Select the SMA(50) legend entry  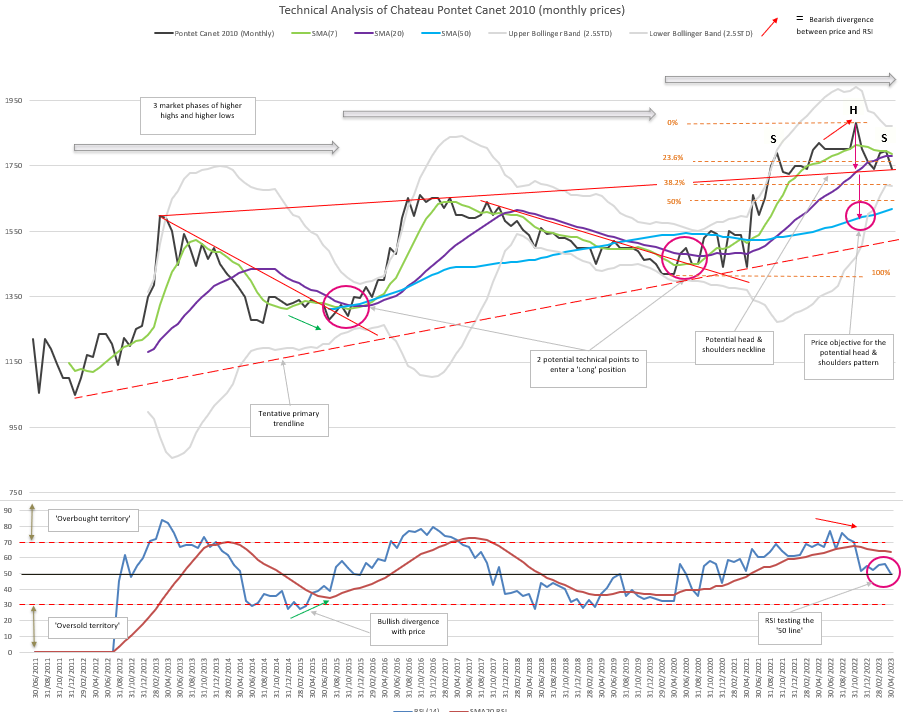tap(446, 33)
